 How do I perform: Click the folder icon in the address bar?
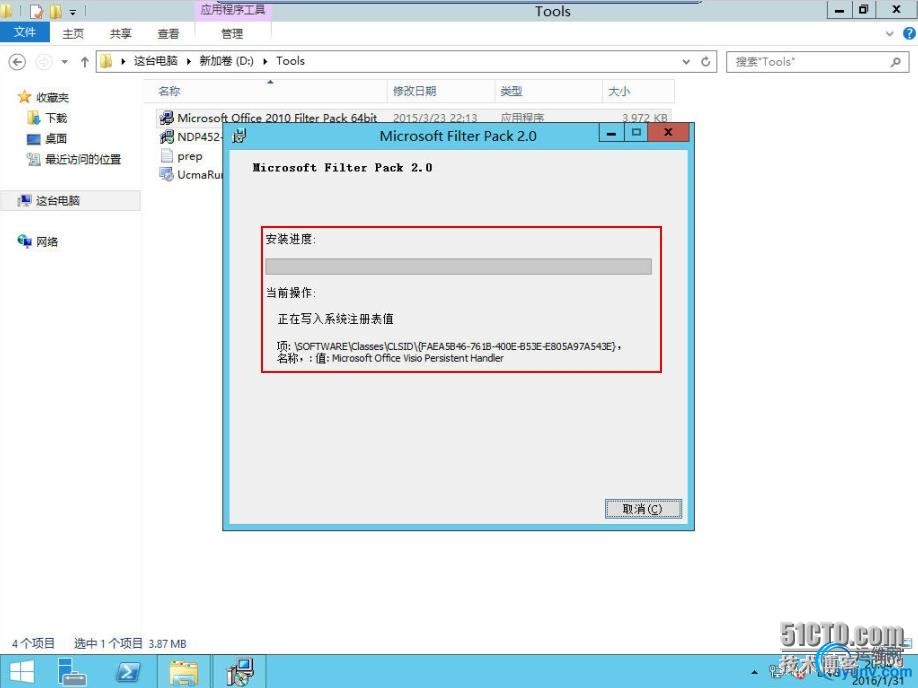point(106,61)
